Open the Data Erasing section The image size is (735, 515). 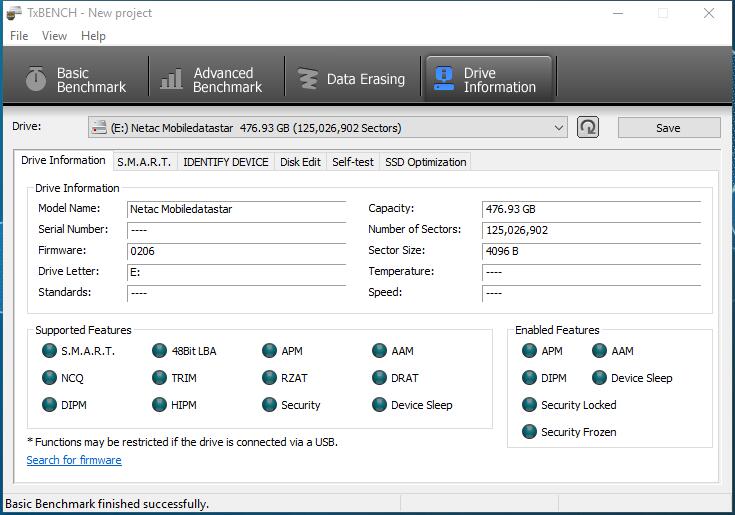click(352, 77)
